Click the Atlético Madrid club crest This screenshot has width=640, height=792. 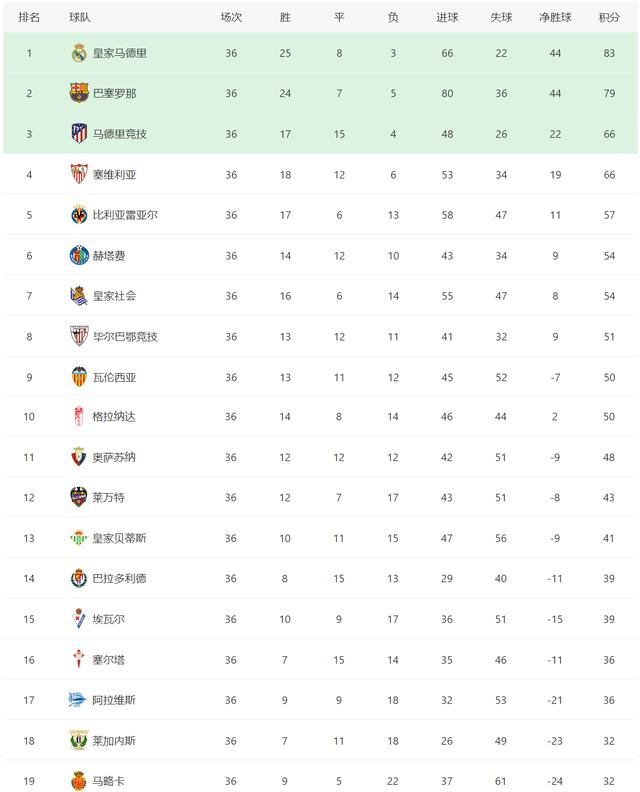point(79,134)
